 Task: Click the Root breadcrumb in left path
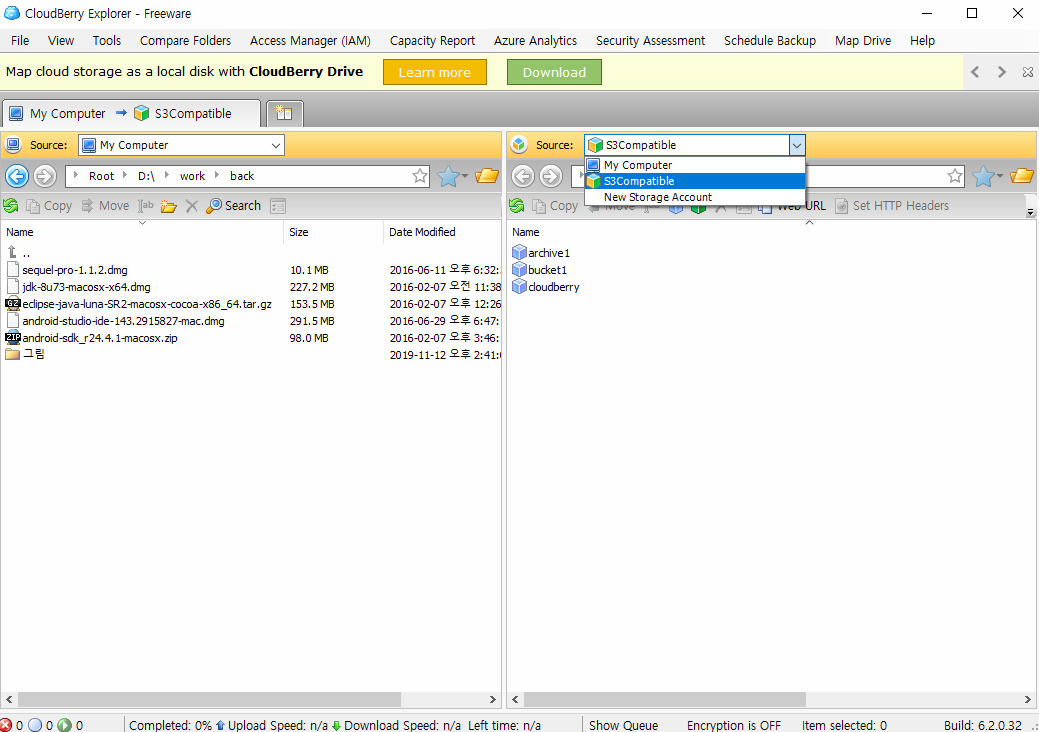pos(101,176)
